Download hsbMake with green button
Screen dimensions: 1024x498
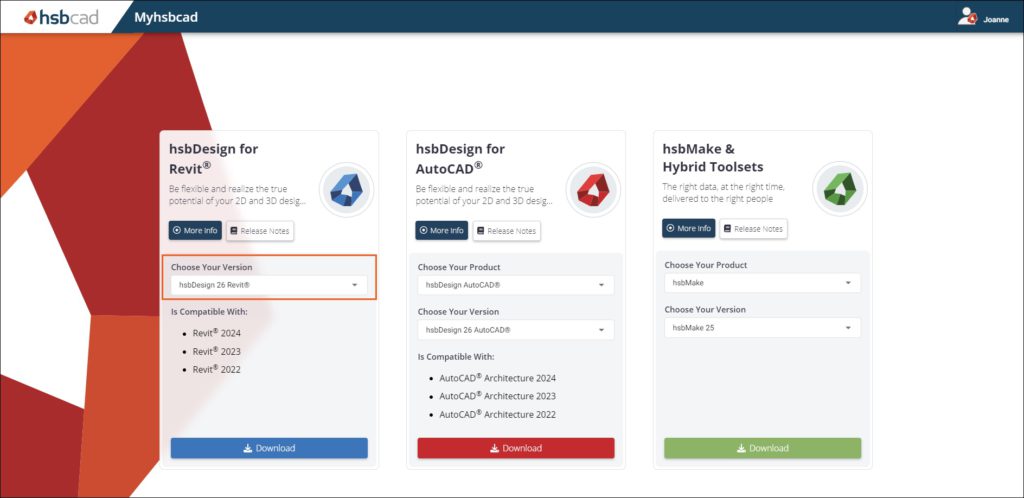(x=763, y=448)
